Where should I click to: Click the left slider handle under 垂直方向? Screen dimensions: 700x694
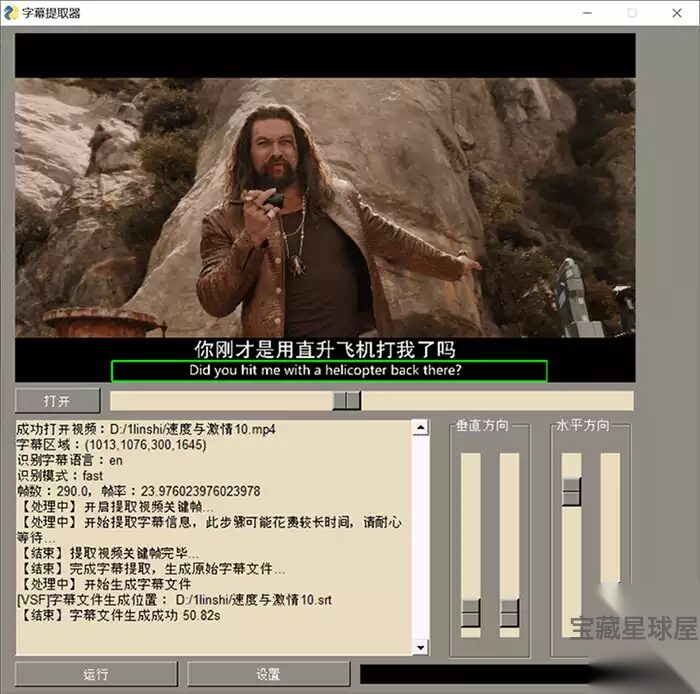point(471,613)
